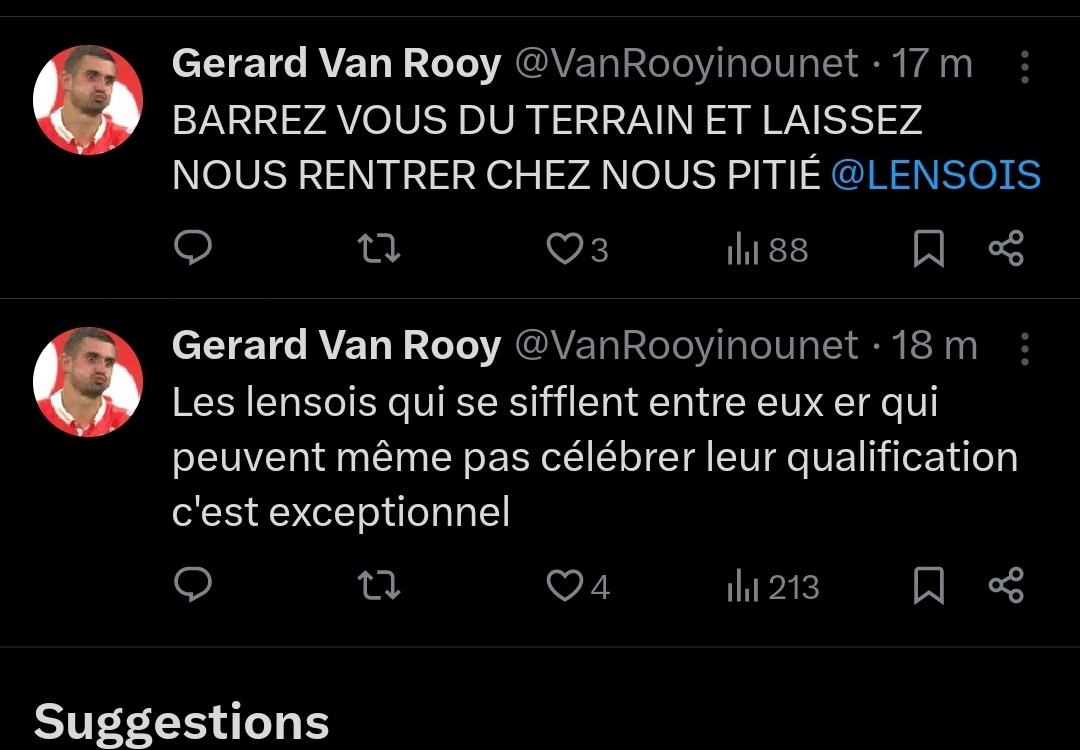The image size is (1080, 750).
Task: Open more options on 17 m tweet
Action: click(1025, 66)
